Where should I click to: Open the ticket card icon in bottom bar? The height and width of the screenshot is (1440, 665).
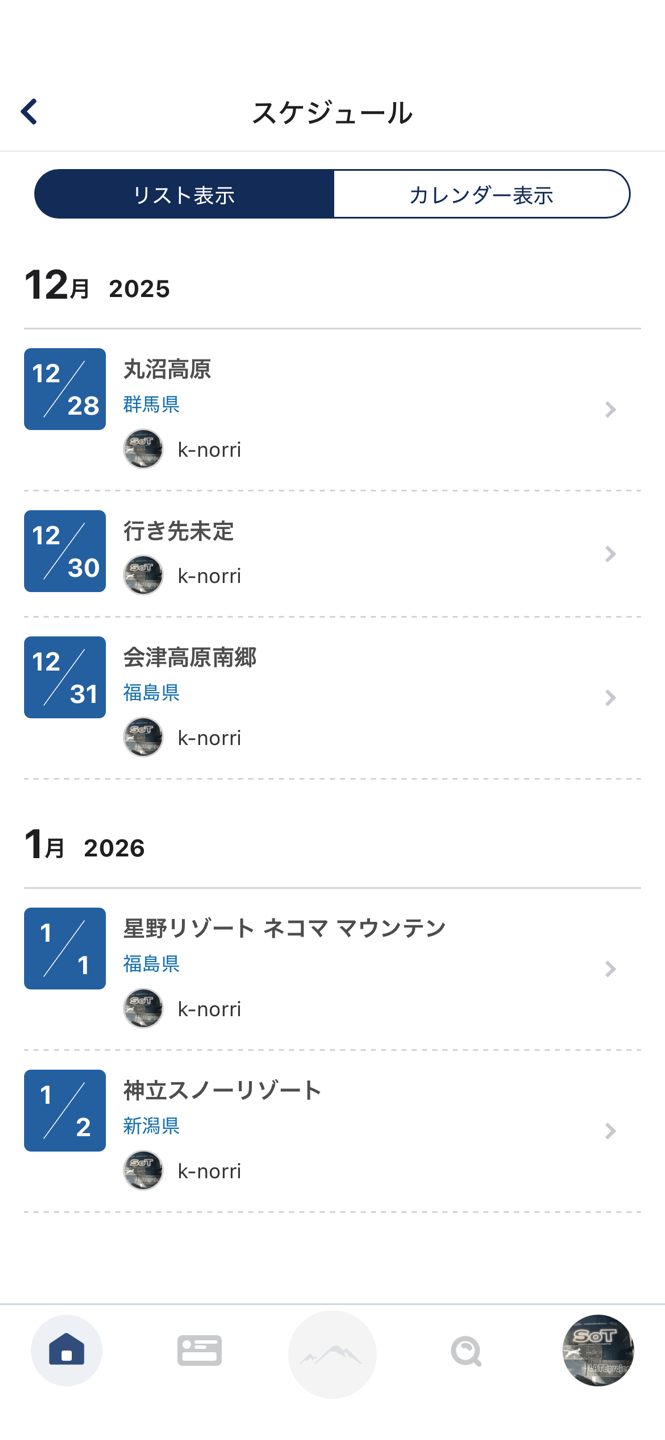tap(199, 1351)
